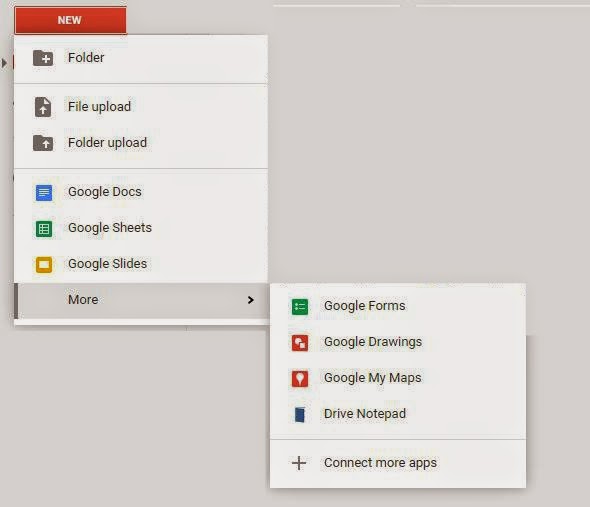Click the green Google Forms icon
The height and width of the screenshot is (507, 590).
300,307
